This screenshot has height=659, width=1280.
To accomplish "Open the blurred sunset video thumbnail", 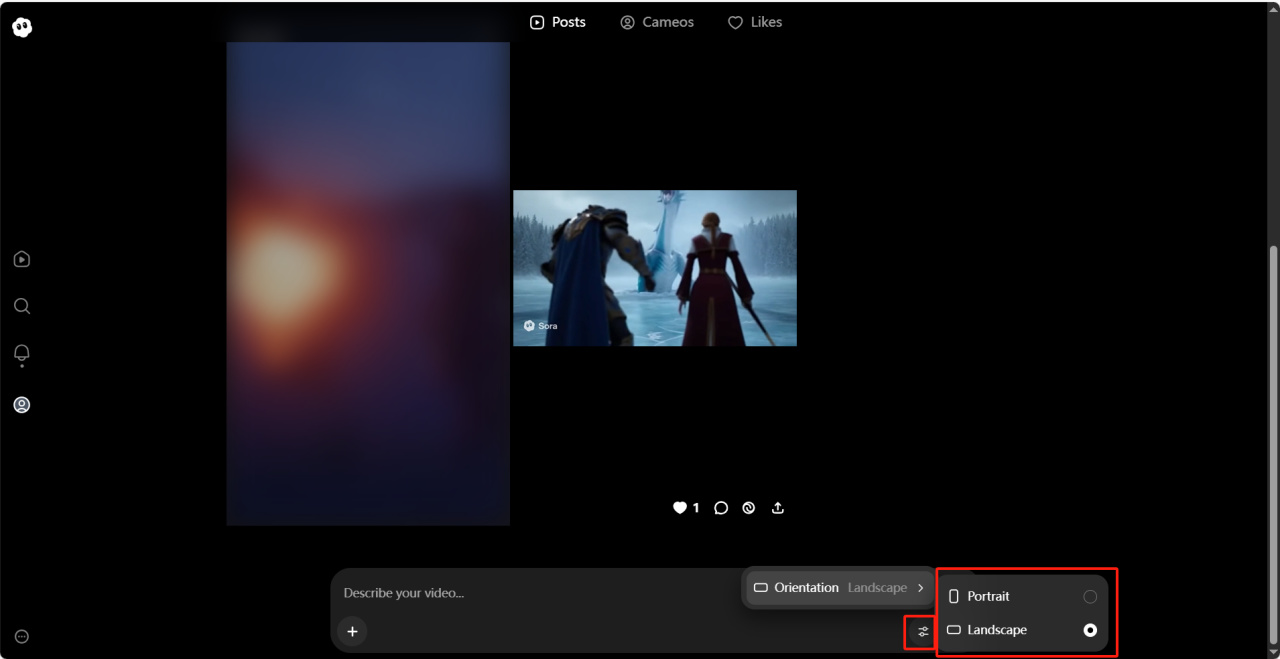I will 368,283.
